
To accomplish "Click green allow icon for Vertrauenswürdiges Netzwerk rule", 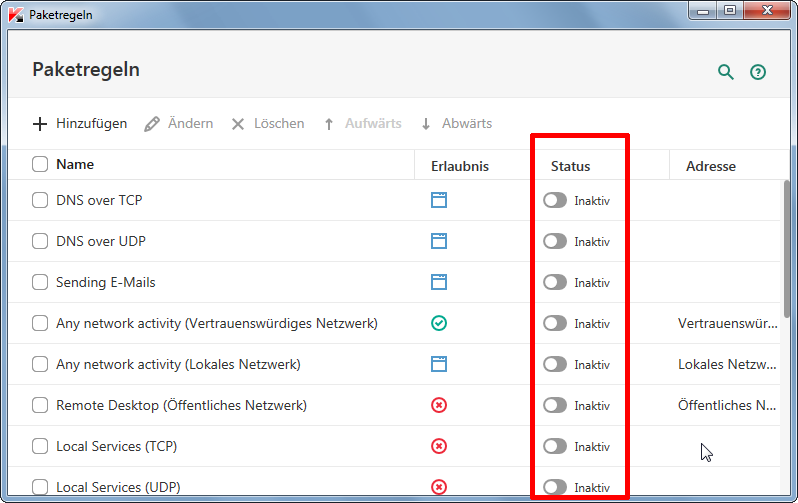I will point(439,323).
